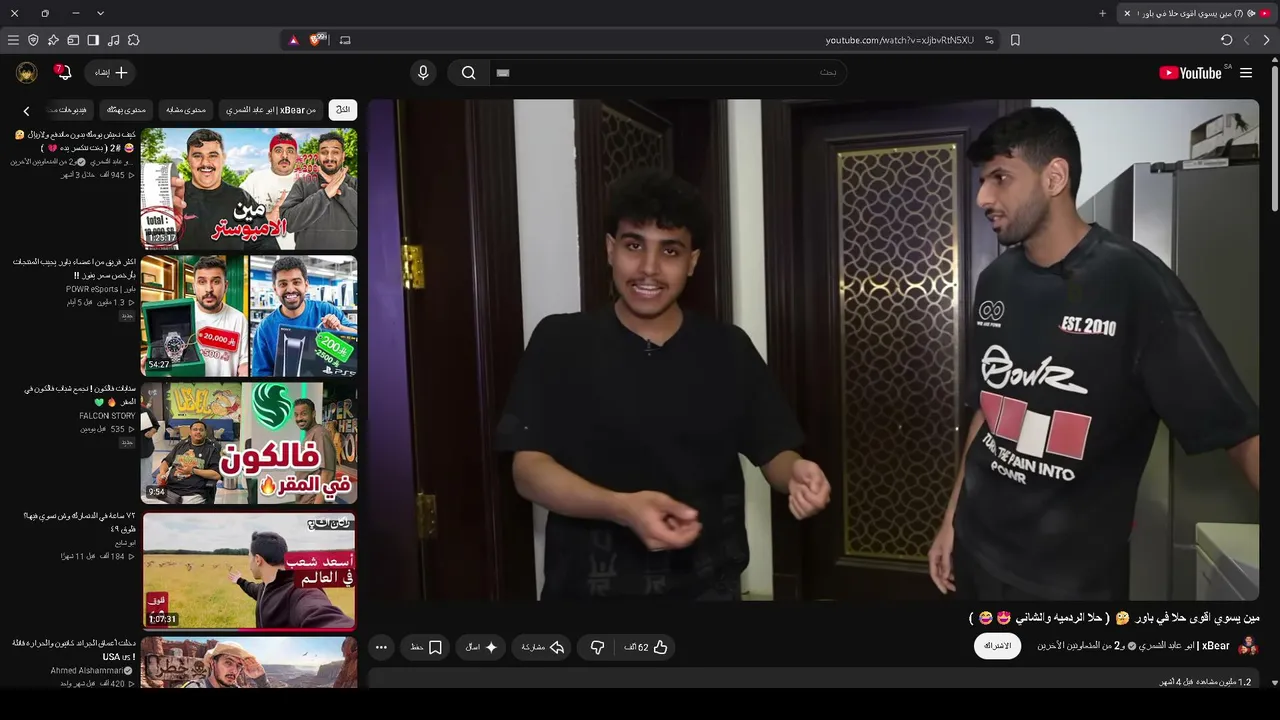This screenshot has width=1280, height=720.
Task: Click the Create (إنشاء) button
Action: (111, 73)
